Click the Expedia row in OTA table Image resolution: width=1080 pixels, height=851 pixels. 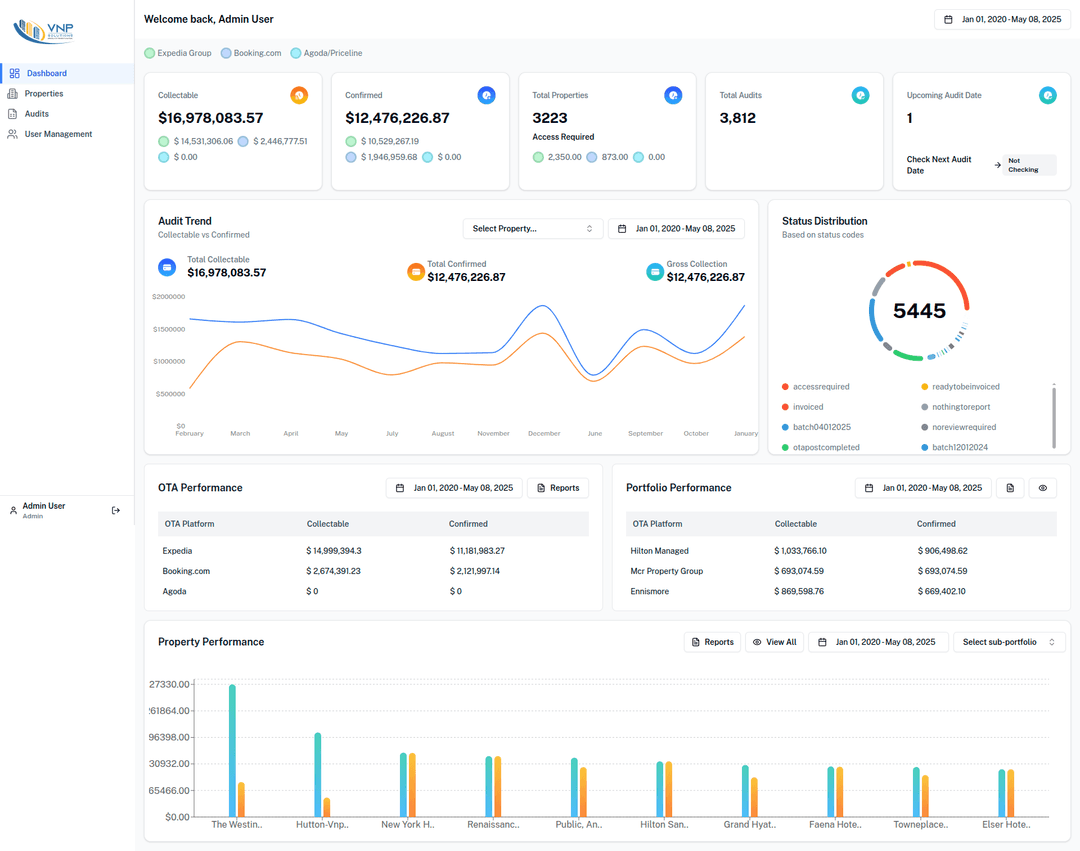[373, 551]
